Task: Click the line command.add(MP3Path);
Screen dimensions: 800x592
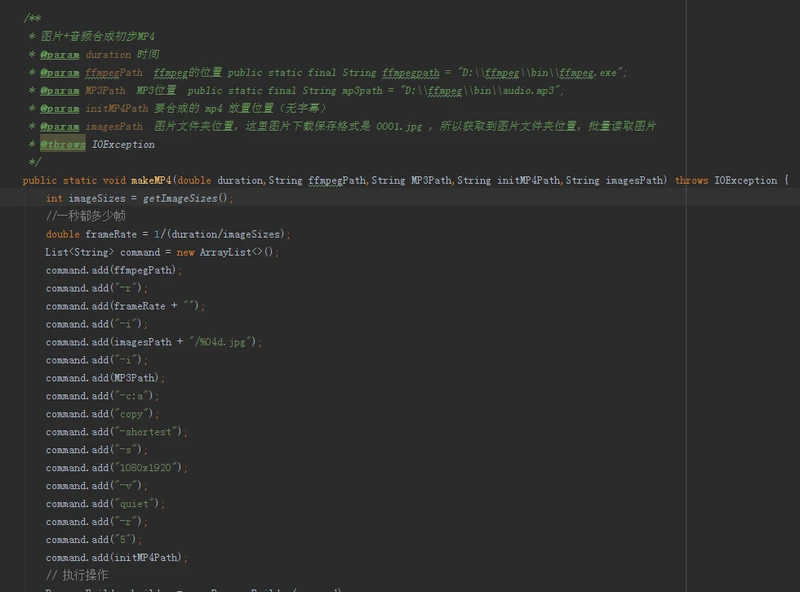Action: coord(105,378)
